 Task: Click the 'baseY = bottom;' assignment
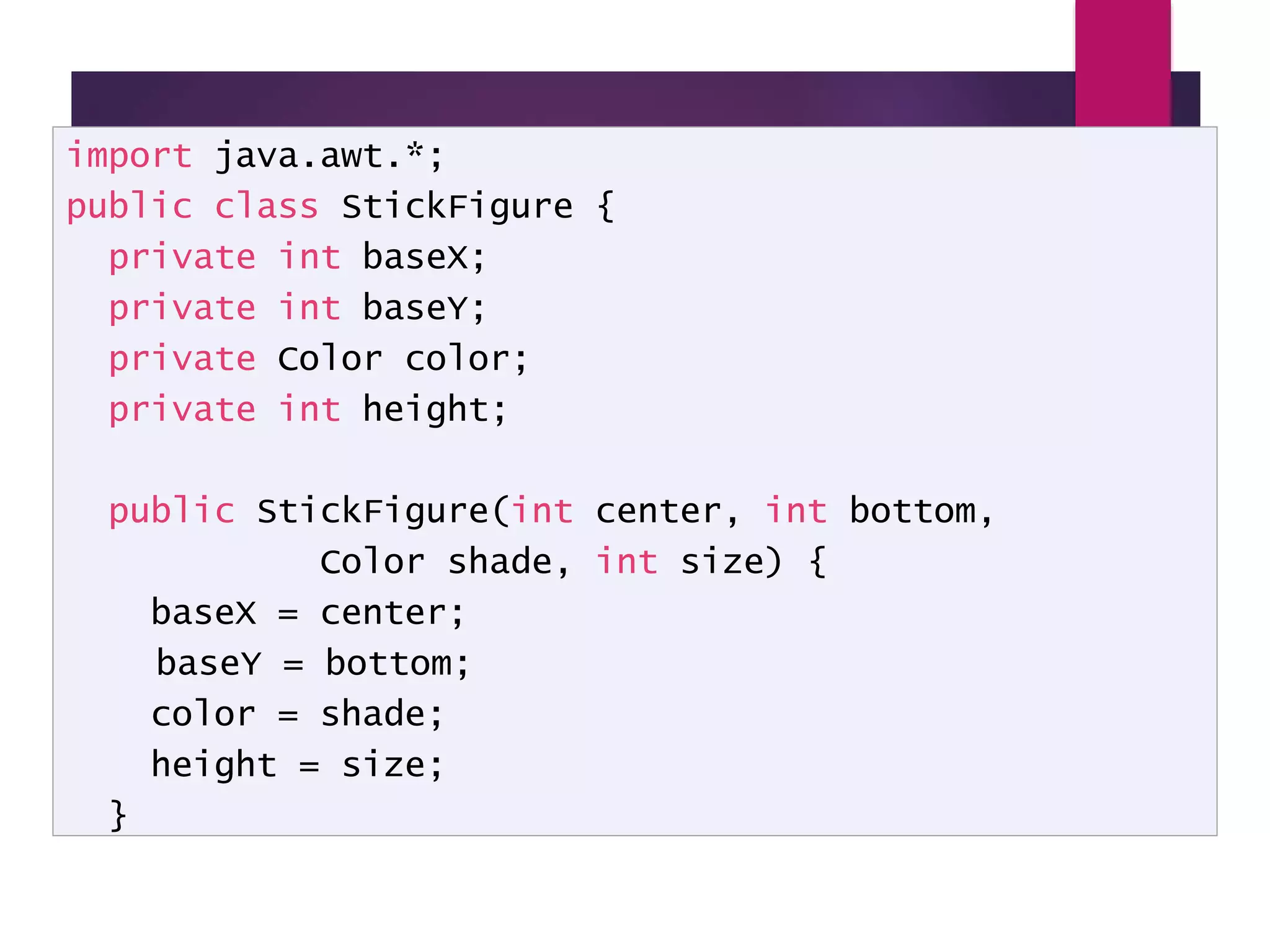[313, 664]
